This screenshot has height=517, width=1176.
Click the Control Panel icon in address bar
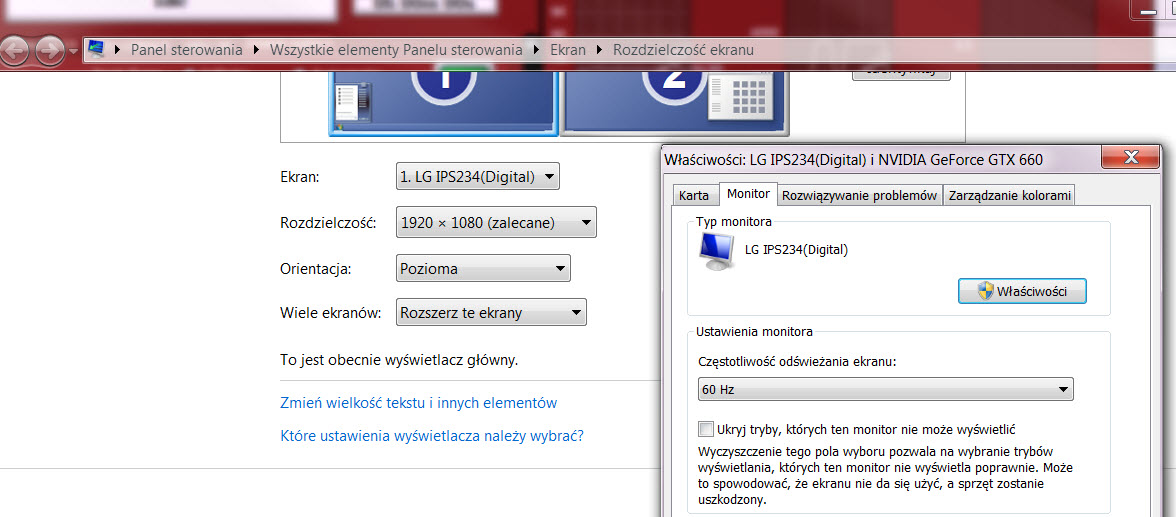click(96, 50)
